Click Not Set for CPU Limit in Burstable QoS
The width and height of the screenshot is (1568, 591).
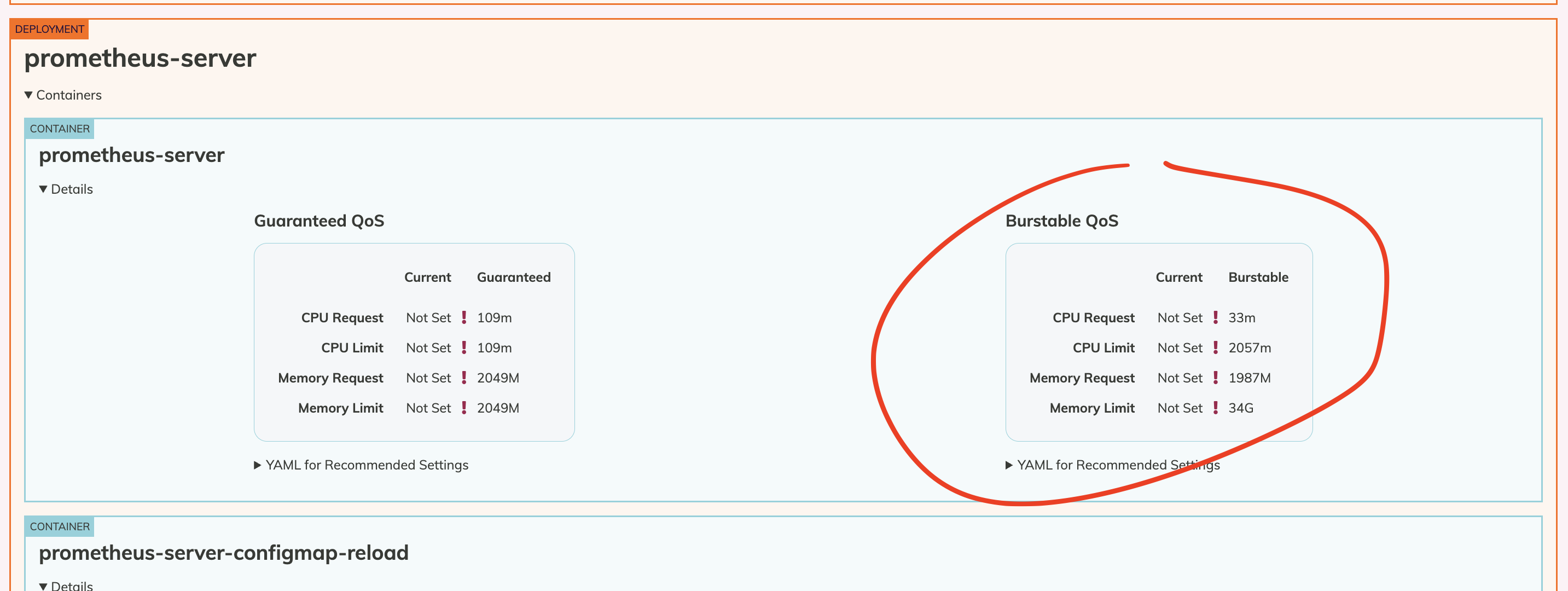(x=1180, y=348)
